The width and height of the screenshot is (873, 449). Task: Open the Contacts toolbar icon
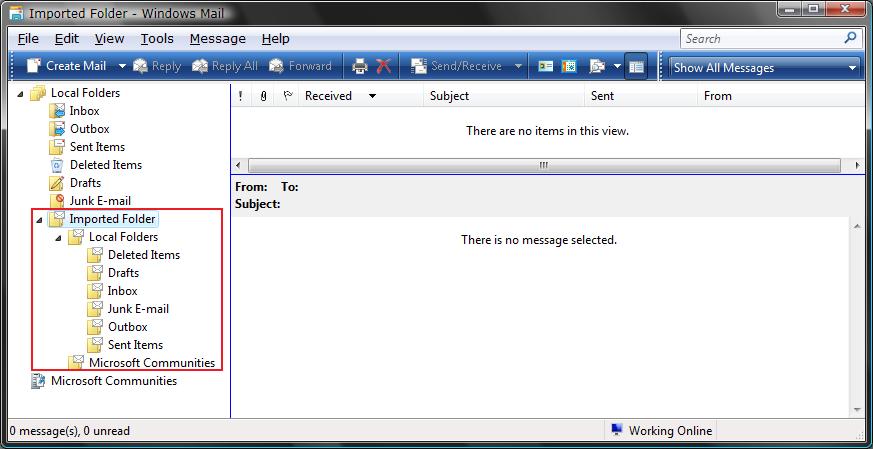click(x=545, y=67)
